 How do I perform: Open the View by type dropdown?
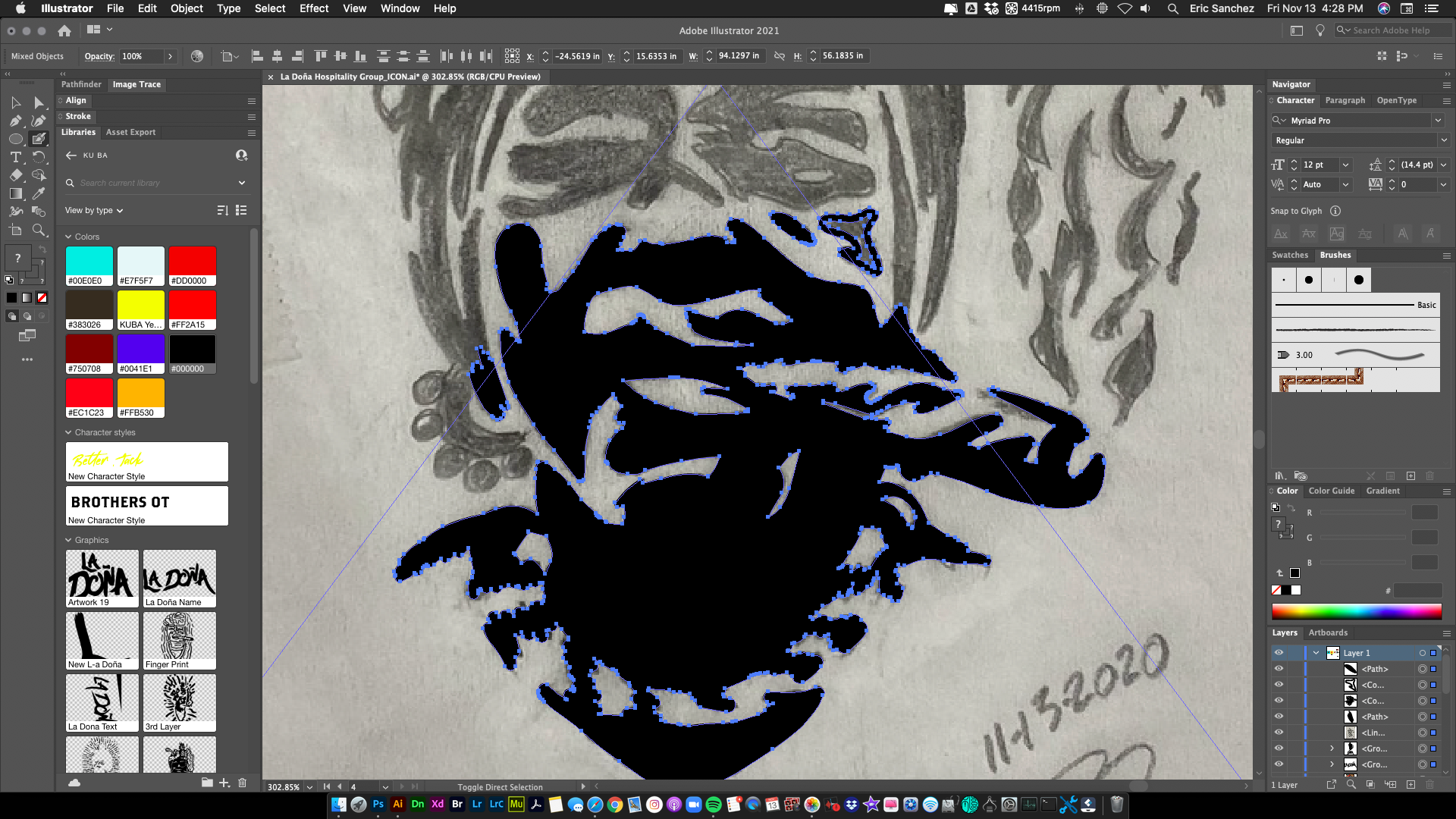tap(94, 210)
